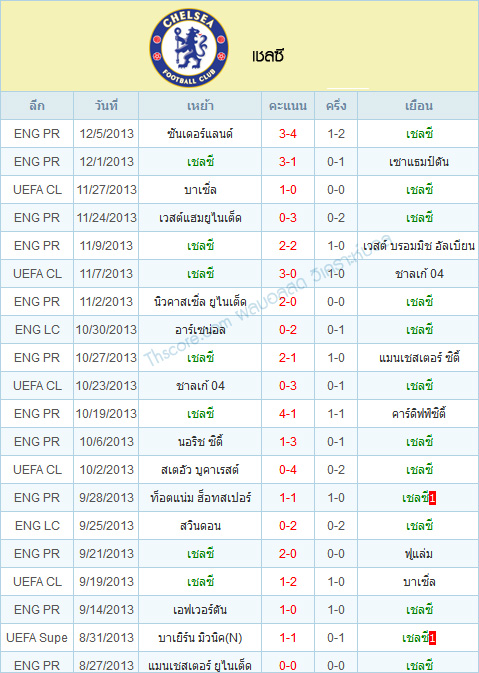
Task: Select home team นอริช ซิตี้
Action: [200, 442]
